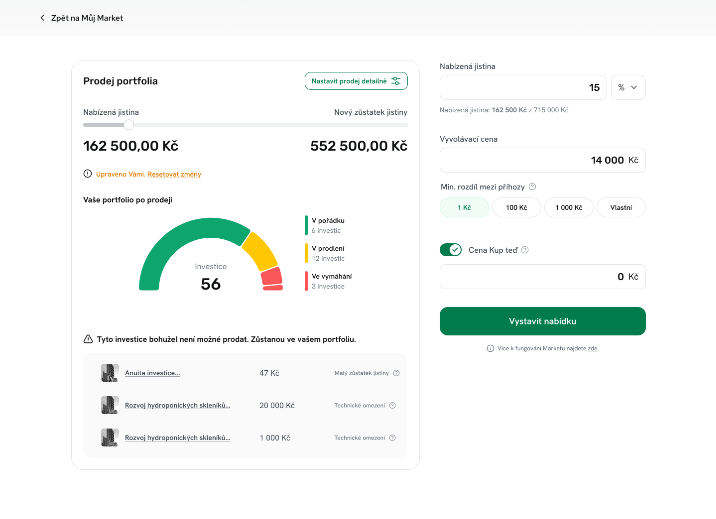Image resolution: width=716 pixels, height=519 pixels.
Task: Click Technické omezení help icon in 20 000 Kč row
Action: 392,405
